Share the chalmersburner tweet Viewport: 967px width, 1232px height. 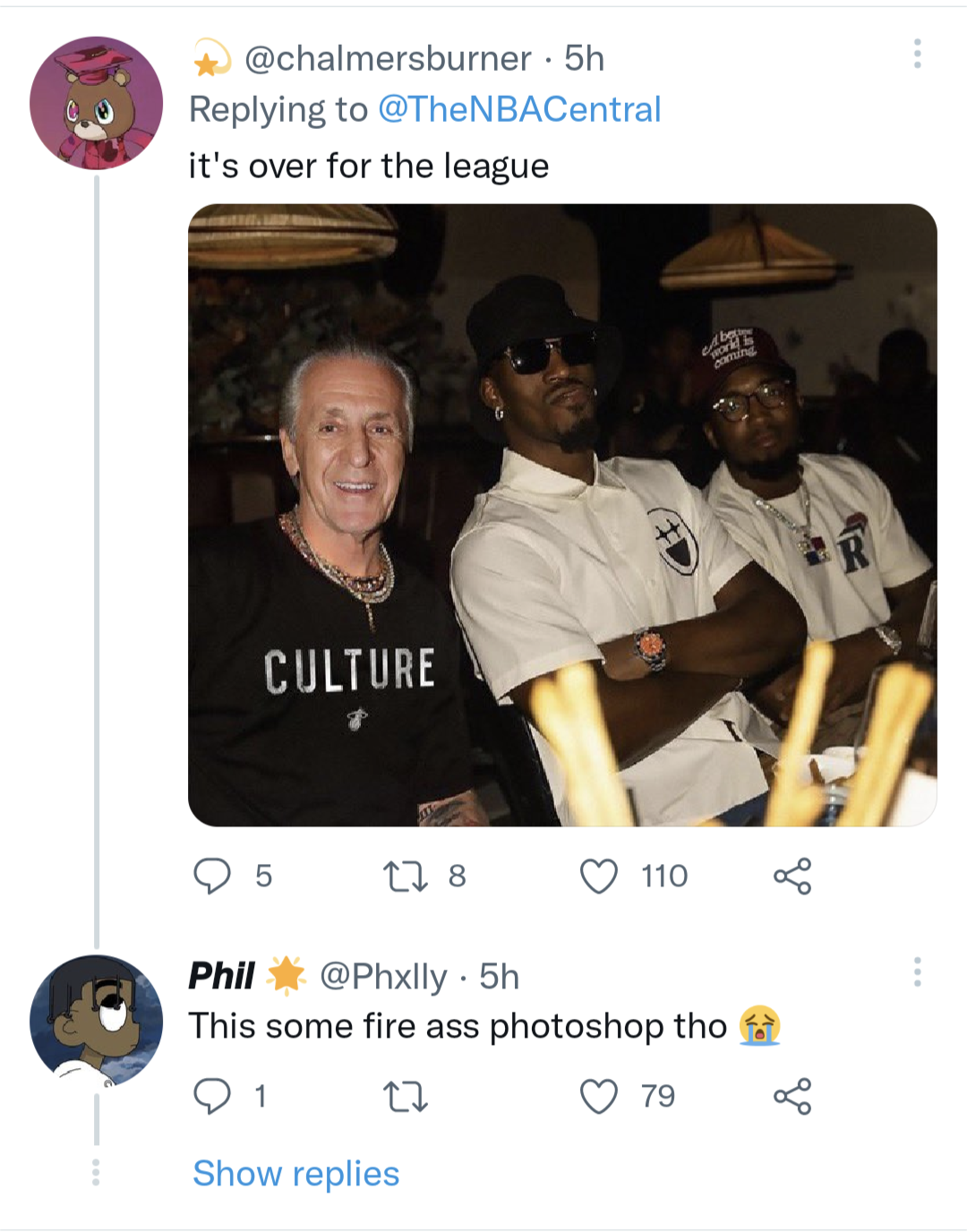(x=792, y=876)
